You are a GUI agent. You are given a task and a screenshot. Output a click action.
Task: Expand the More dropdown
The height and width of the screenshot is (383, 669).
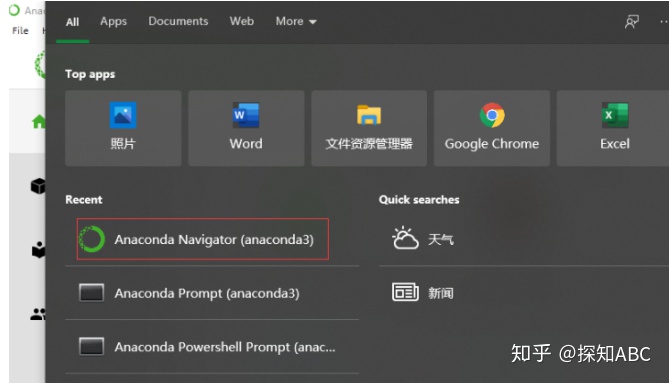point(296,21)
